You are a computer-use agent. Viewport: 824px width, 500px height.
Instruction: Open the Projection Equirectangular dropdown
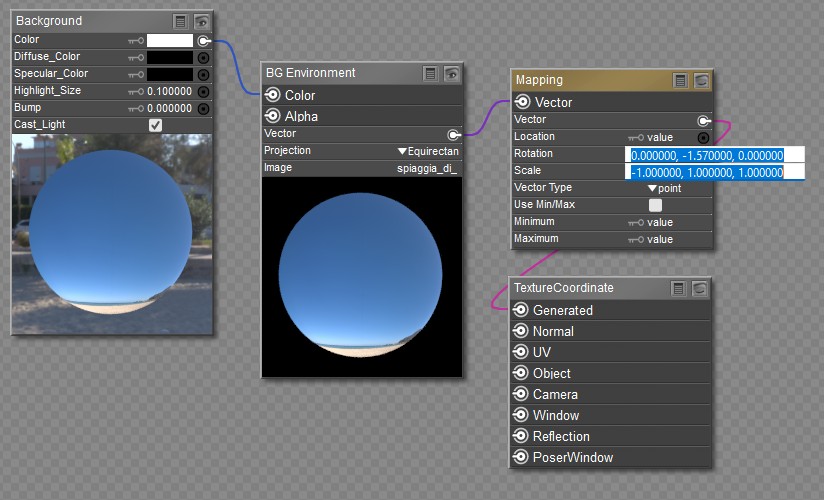(428, 151)
